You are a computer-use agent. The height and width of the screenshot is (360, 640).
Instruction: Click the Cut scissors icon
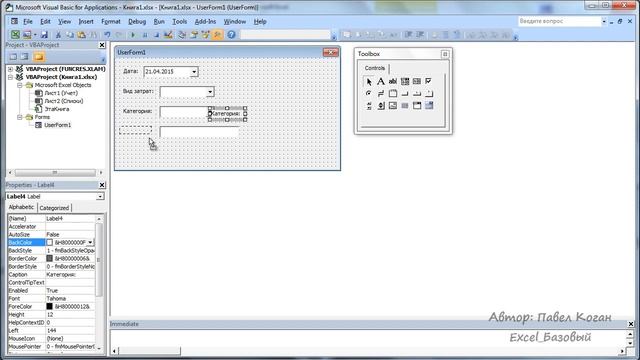tap(58, 35)
